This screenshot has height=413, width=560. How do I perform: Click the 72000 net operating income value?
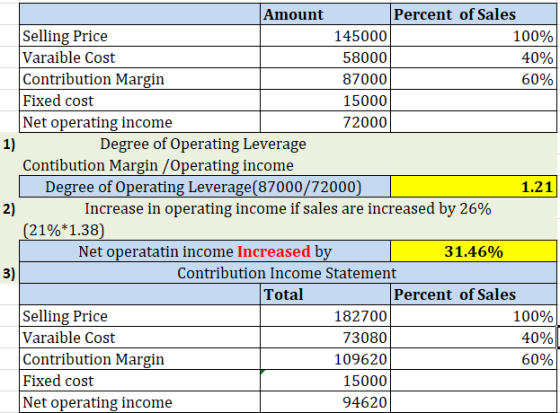(x=325, y=122)
